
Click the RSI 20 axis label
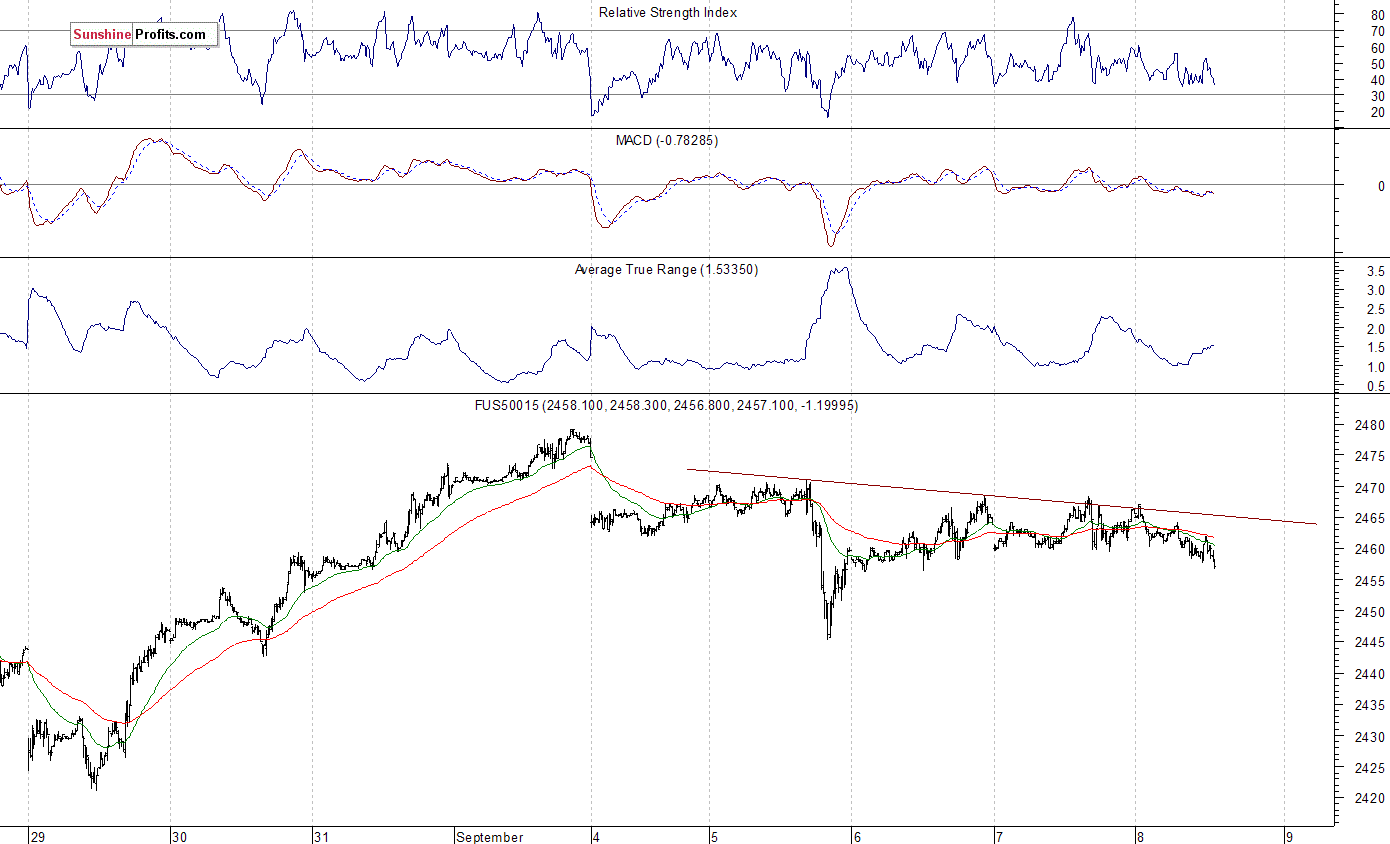(x=1379, y=111)
